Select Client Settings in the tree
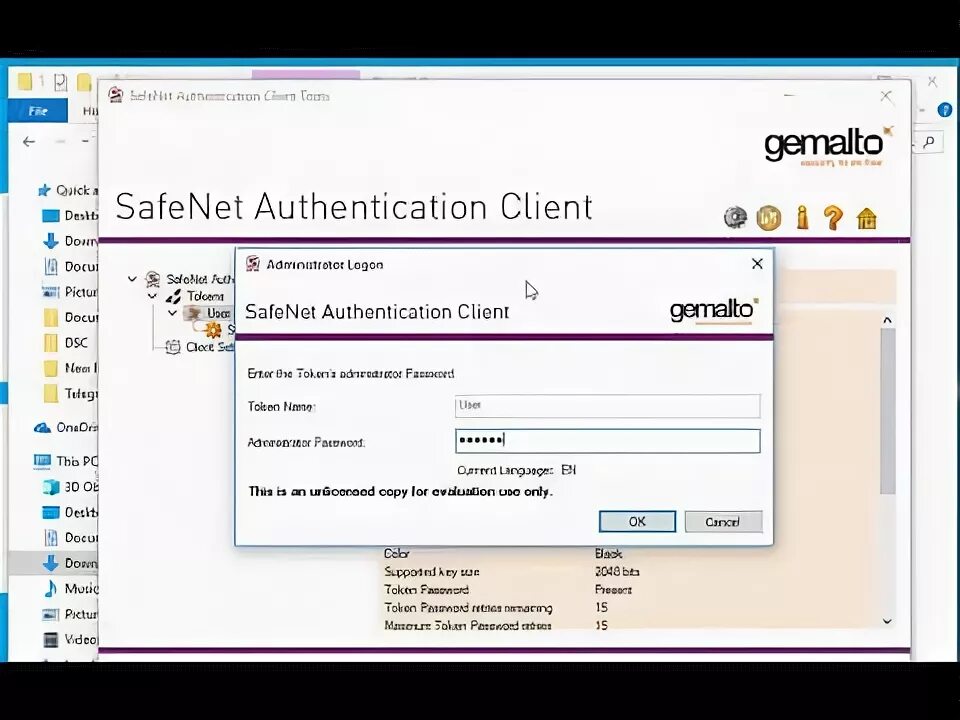Image resolution: width=960 pixels, height=720 pixels. [201, 347]
